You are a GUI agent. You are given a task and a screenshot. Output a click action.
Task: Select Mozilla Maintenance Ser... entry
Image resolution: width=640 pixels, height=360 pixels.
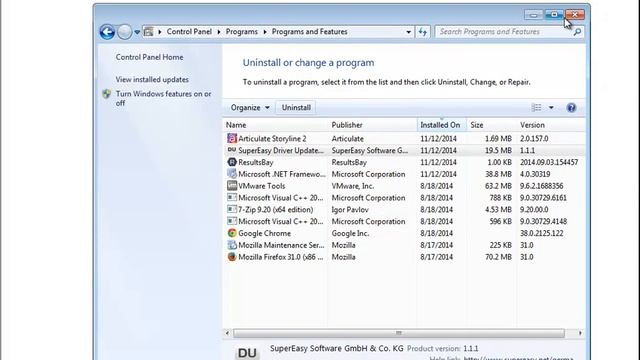pyautogui.click(x=281, y=245)
